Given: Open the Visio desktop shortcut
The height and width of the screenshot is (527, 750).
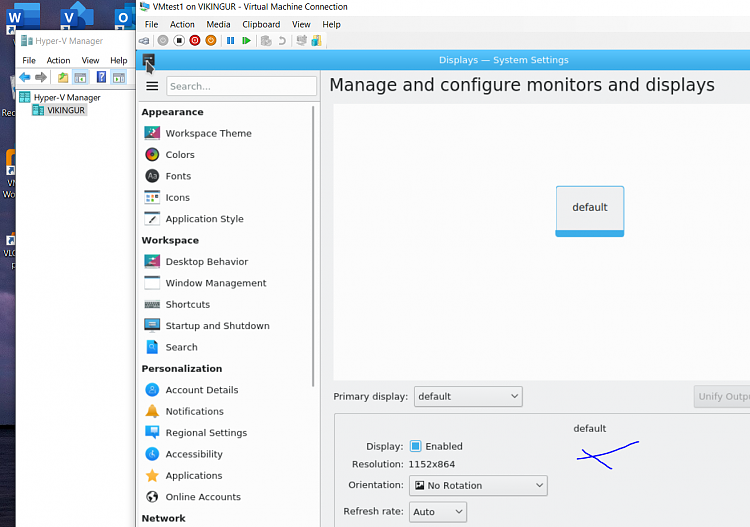Looking at the screenshot, I should click(x=77, y=16).
